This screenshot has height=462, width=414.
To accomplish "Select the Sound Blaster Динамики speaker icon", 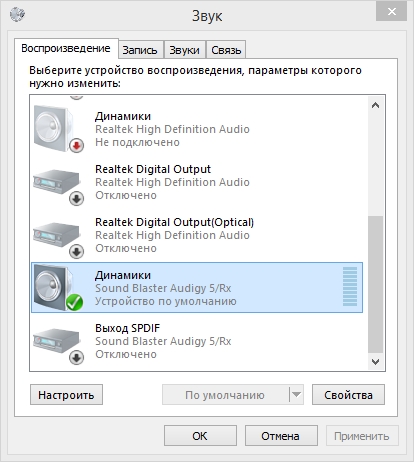I will click(58, 287).
